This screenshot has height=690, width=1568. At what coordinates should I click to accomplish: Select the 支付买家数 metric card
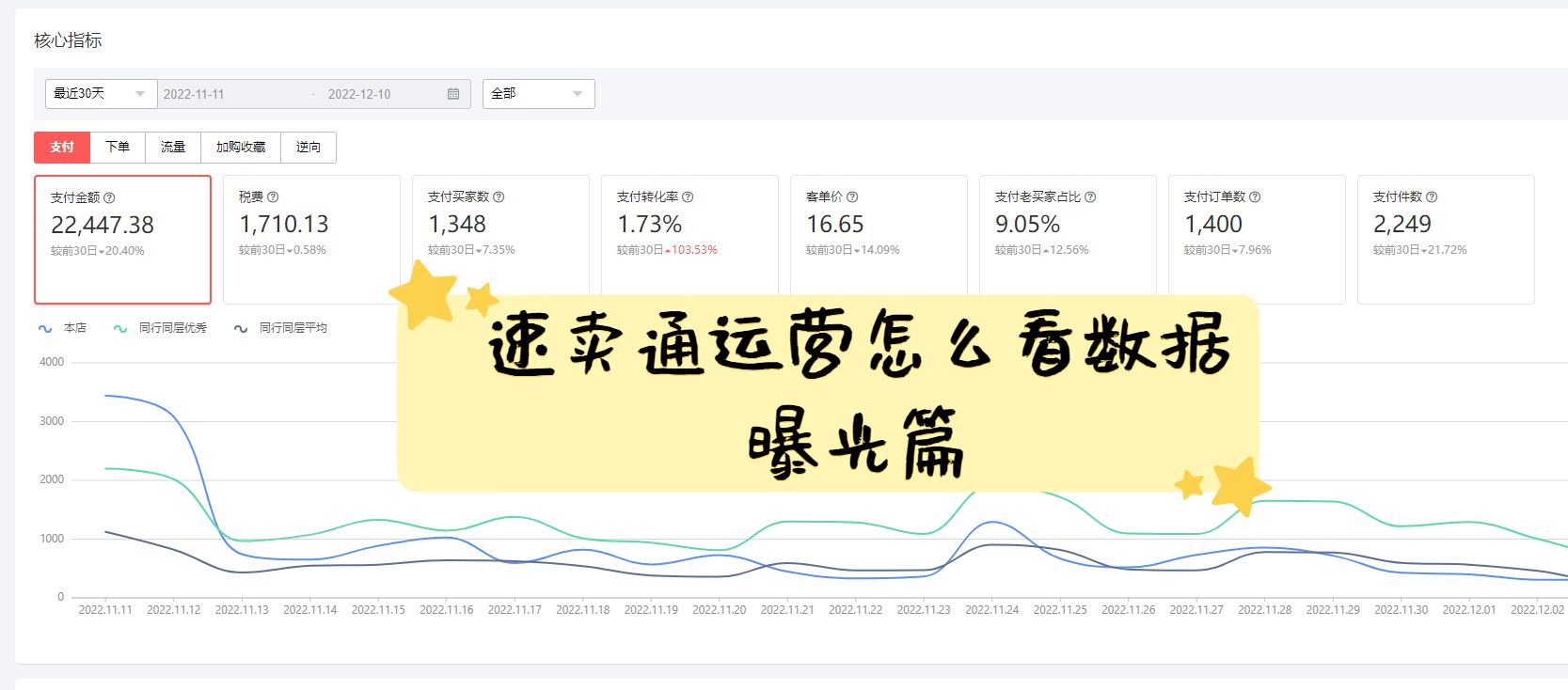click(x=500, y=240)
